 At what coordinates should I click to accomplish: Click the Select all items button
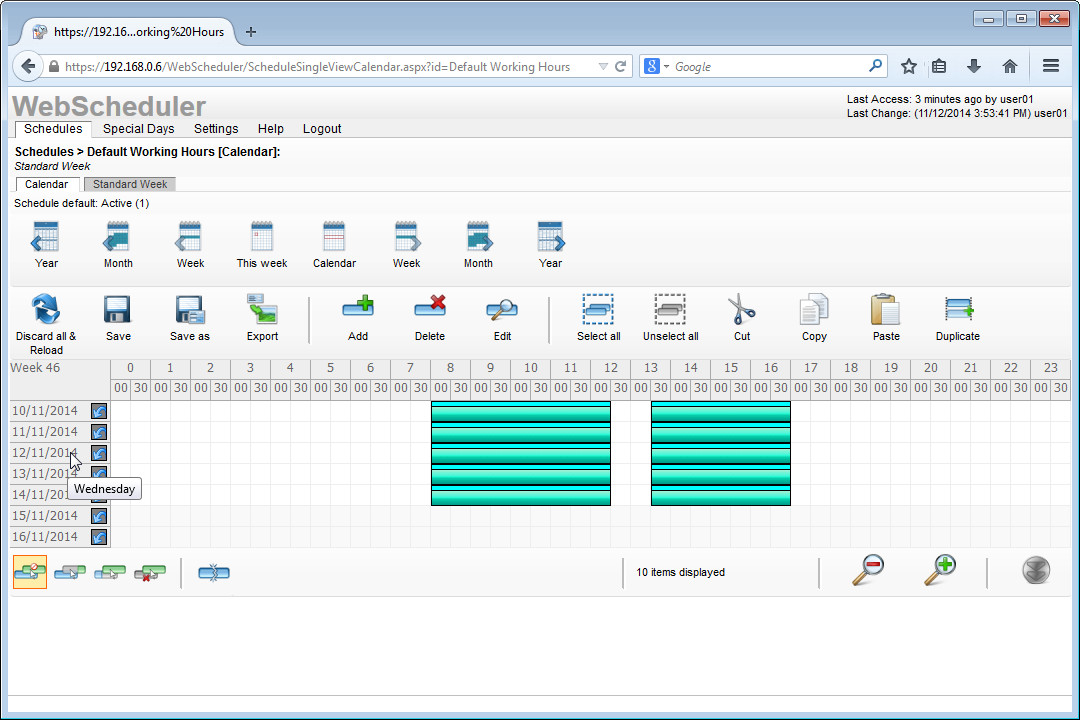pyautogui.click(x=598, y=310)
